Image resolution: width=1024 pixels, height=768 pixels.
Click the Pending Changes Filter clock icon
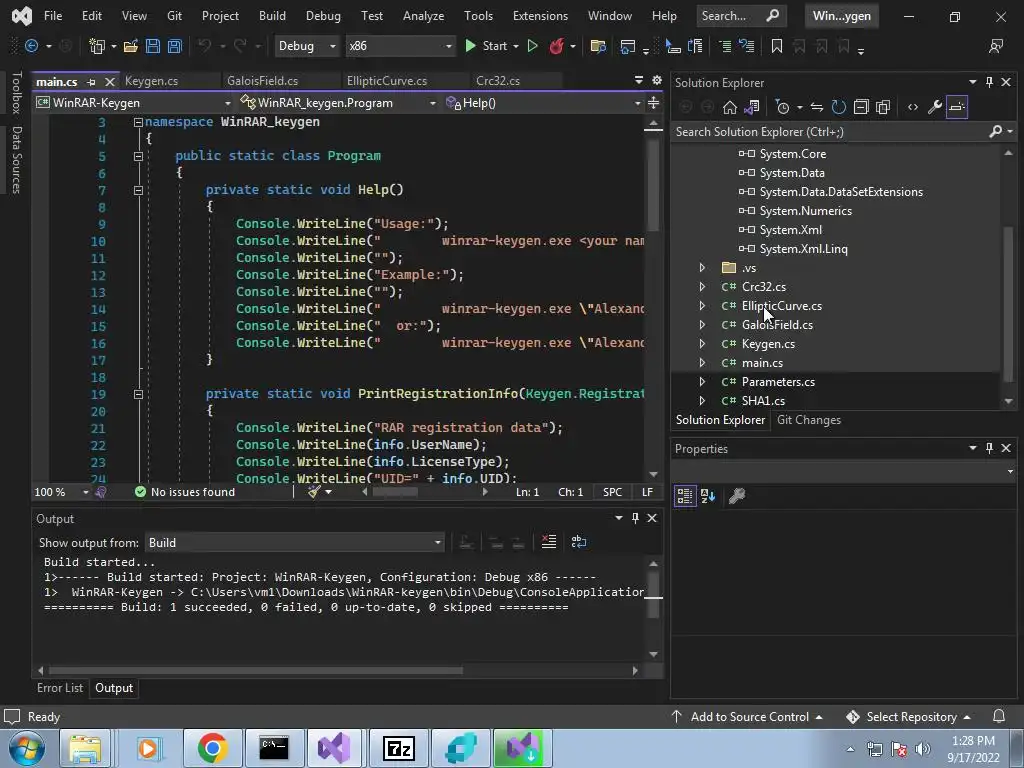tap(782, 107)
